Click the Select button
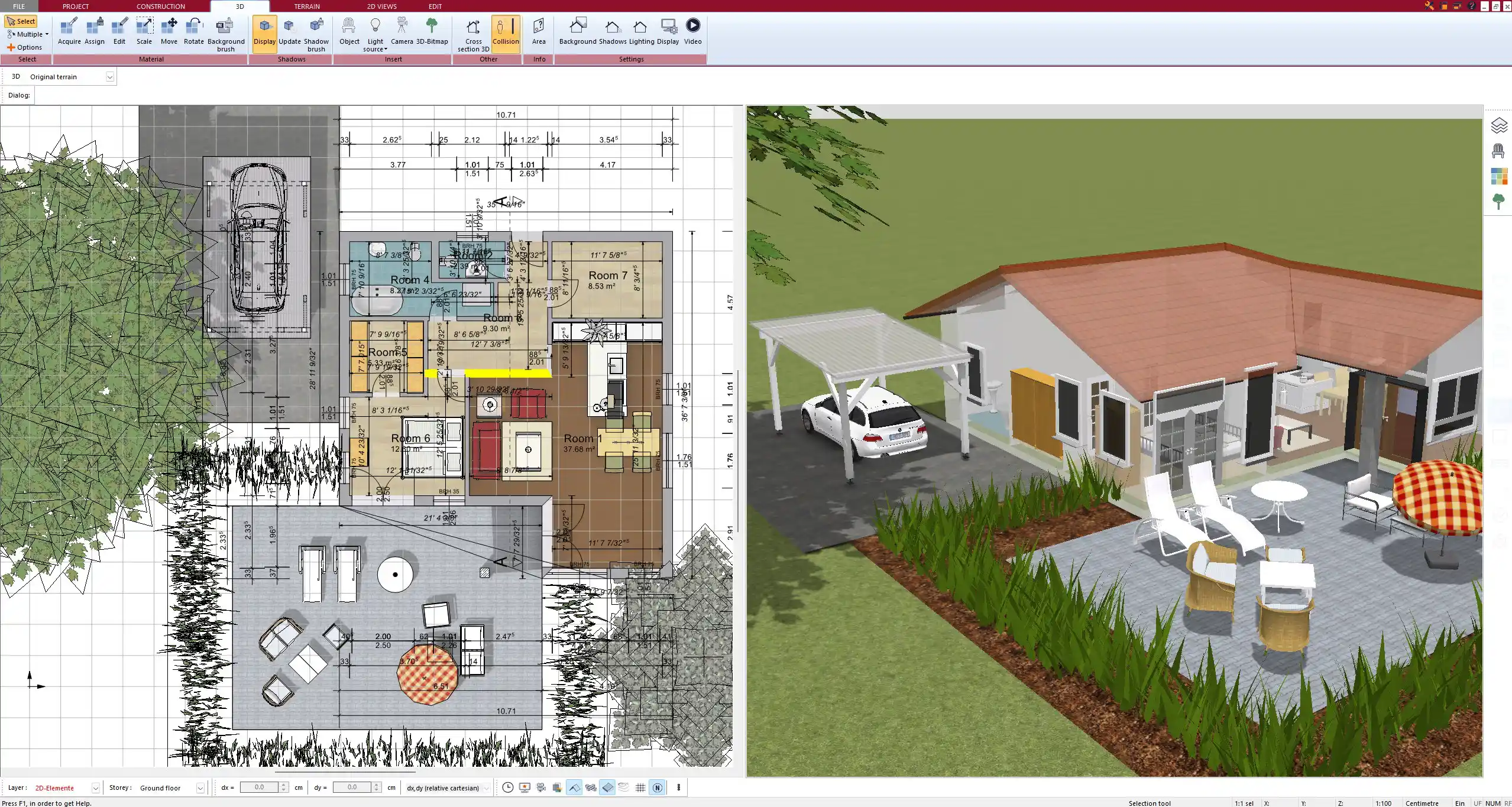The width and height of the screenshot is (1512, 807). click(21, 21)
